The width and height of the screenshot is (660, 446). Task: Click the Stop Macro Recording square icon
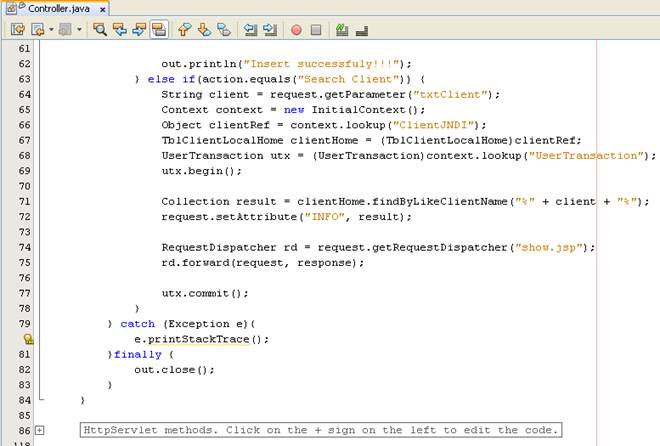click(x=316, y=29)
